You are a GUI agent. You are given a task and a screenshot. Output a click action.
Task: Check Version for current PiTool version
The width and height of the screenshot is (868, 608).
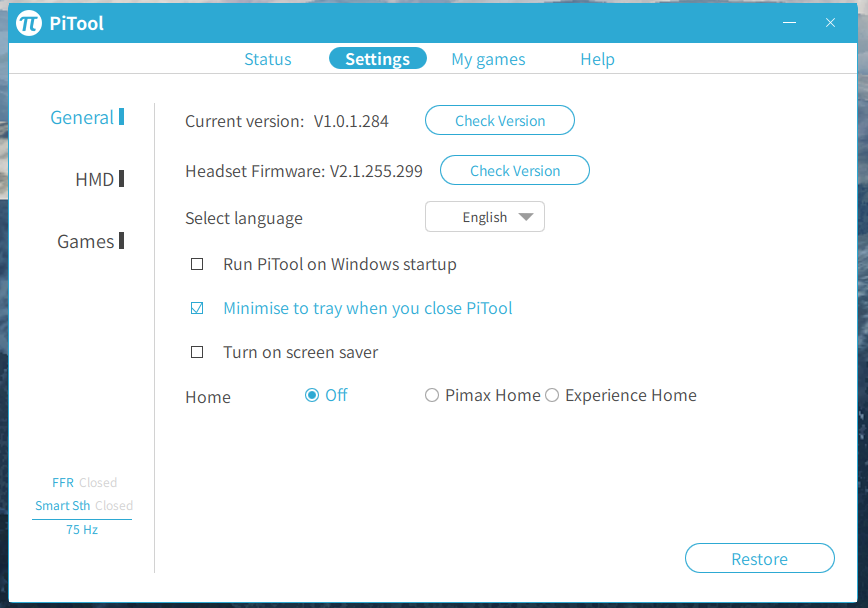(500, 120)
